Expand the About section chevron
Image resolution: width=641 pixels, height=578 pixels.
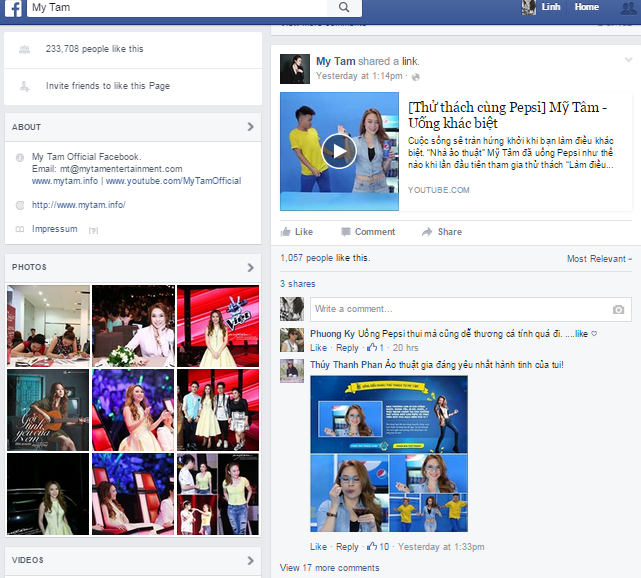point(250,127)
